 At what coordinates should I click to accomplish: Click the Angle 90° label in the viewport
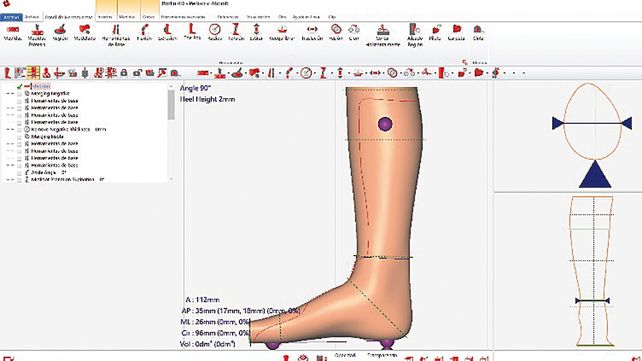(195, 88)
